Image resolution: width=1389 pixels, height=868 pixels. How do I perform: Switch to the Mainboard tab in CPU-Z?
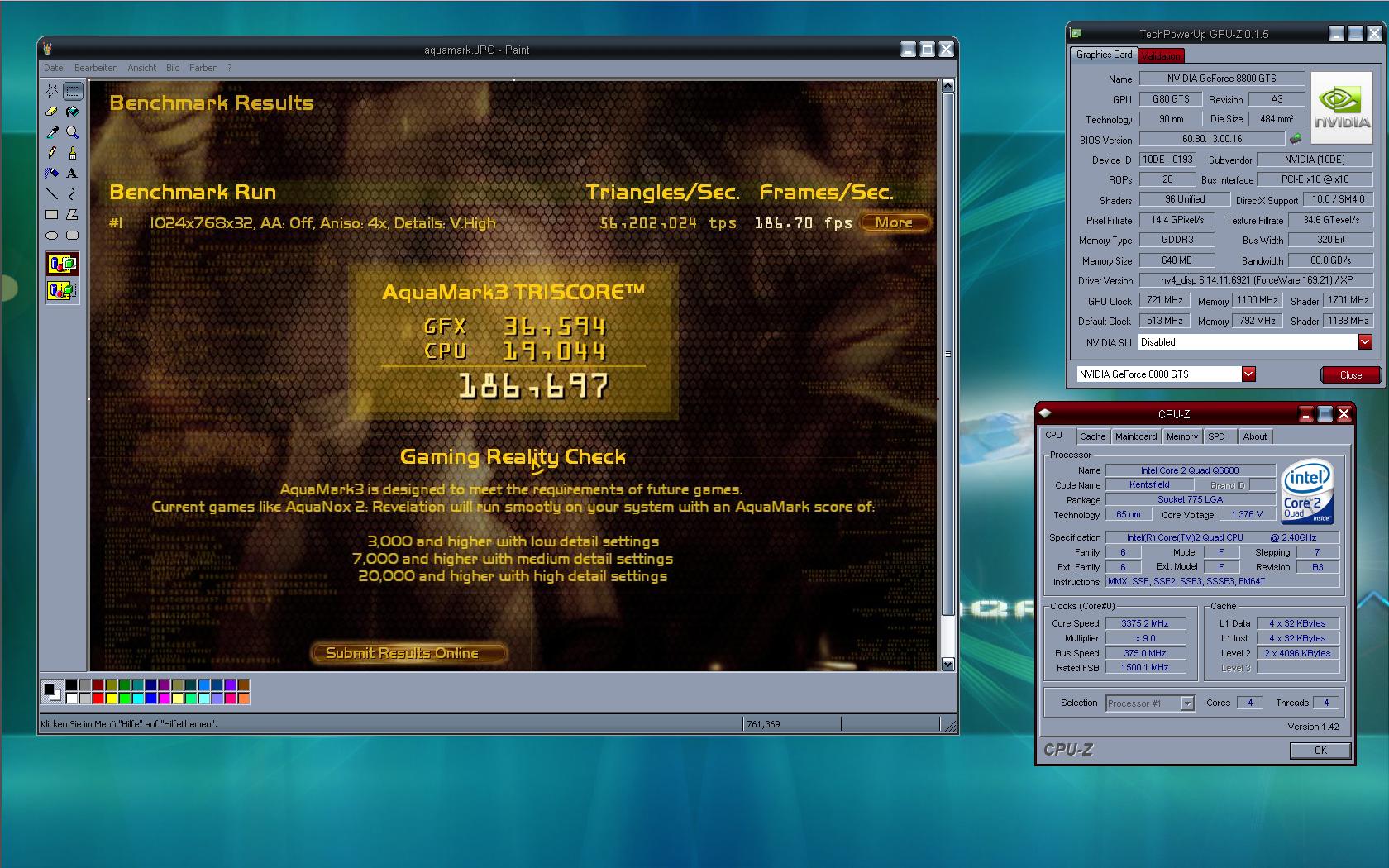(x=1136, y=436)
